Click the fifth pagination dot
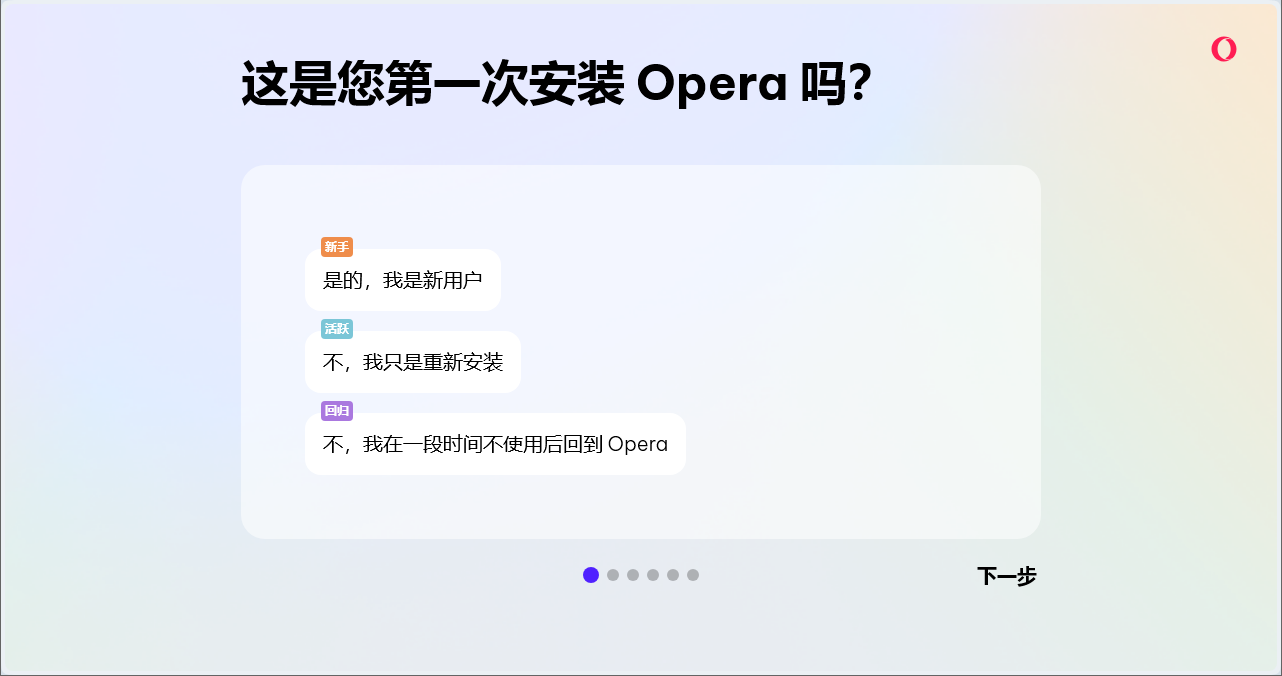This screenshot has height=676, width=1282. [x=672, y=575]
